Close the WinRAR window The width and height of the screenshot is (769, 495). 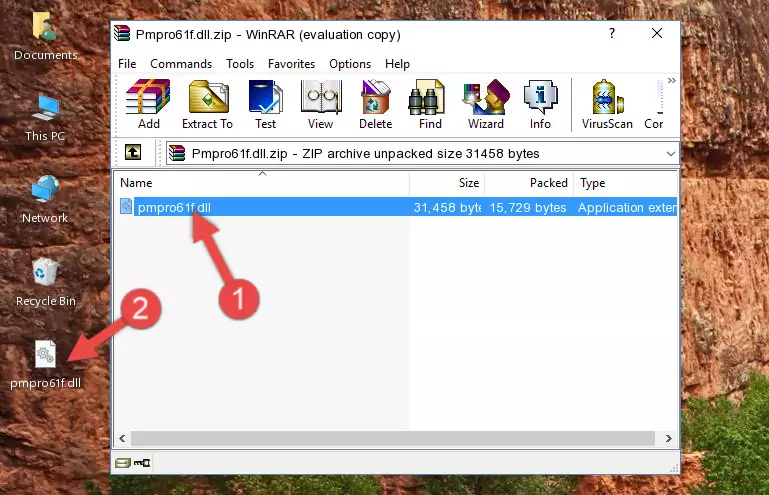(657, 33)
